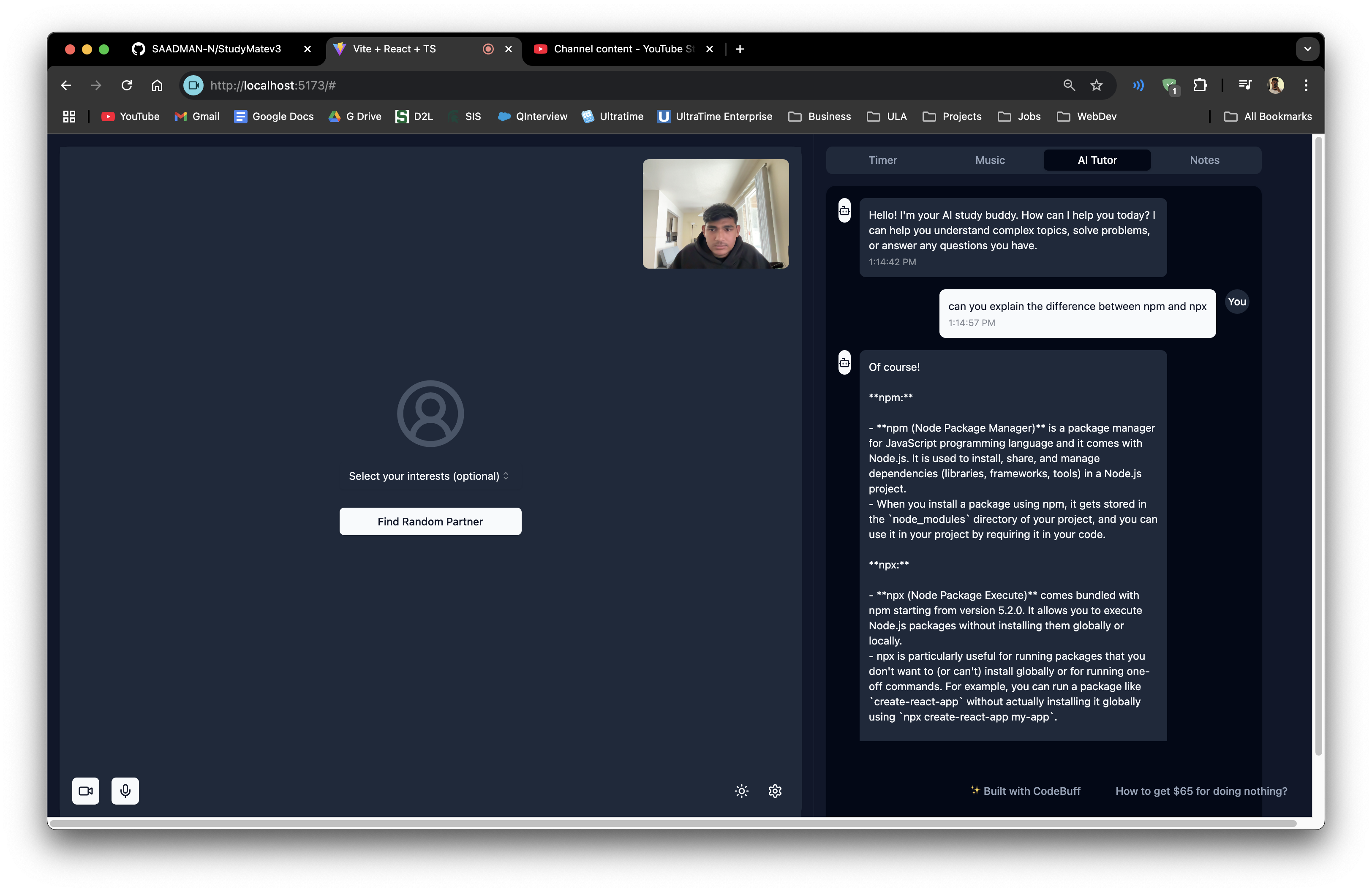Switch to the Notes tab
The height and width of the screenshot is (892, 1372).
pyautogui.click(x=1204, y=160)
